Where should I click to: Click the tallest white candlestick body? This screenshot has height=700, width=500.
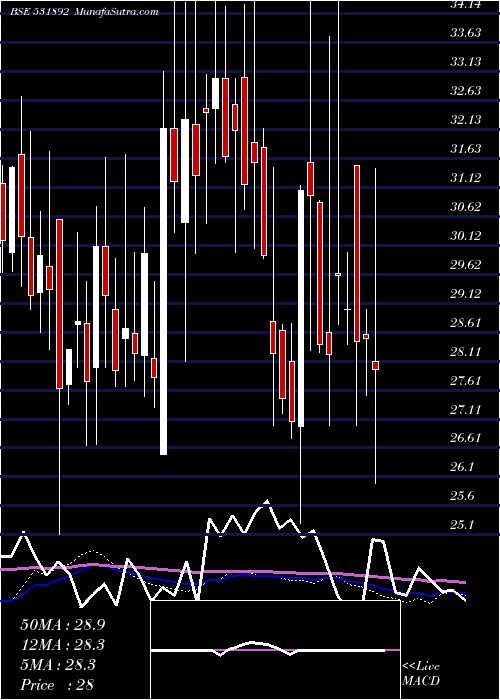[163, 291]
